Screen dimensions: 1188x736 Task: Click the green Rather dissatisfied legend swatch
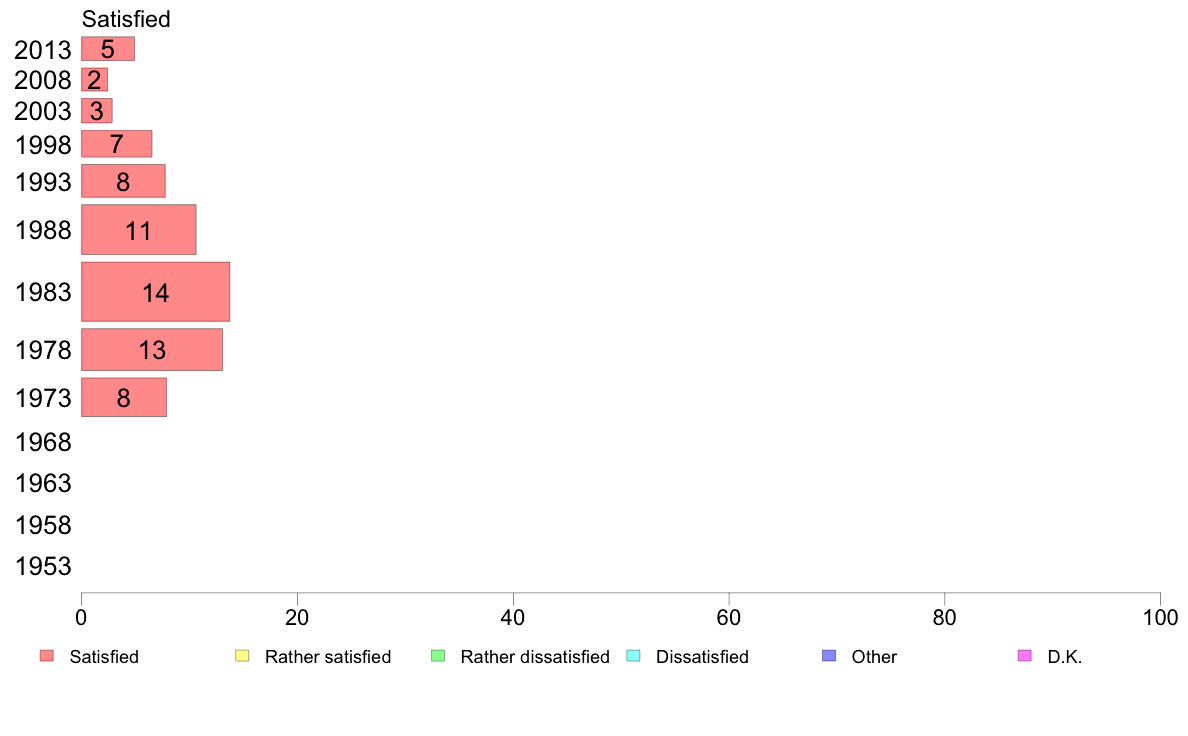pos(438,656)
